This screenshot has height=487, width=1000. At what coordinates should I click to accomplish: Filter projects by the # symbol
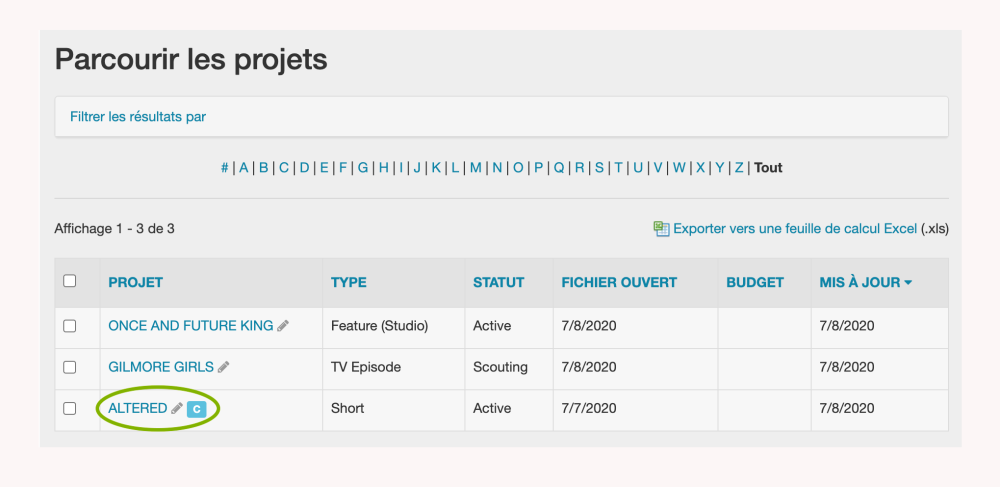click(225, 168)
